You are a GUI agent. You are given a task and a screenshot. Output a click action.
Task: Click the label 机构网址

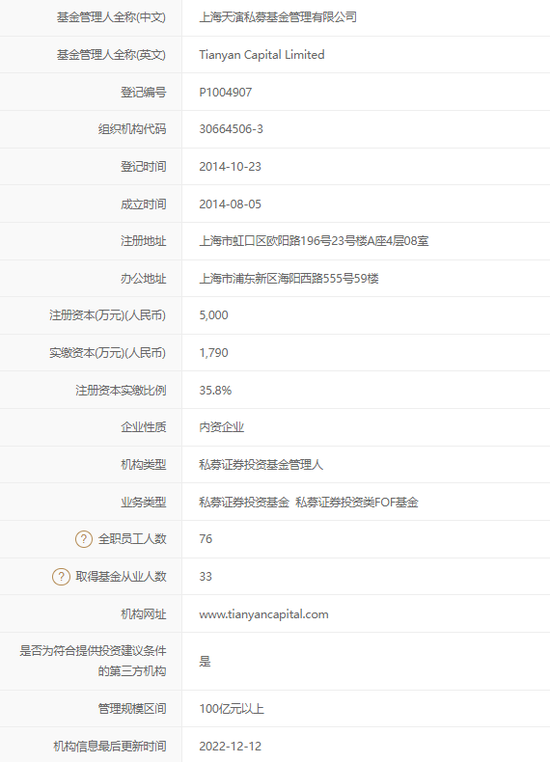pos(143,614)
